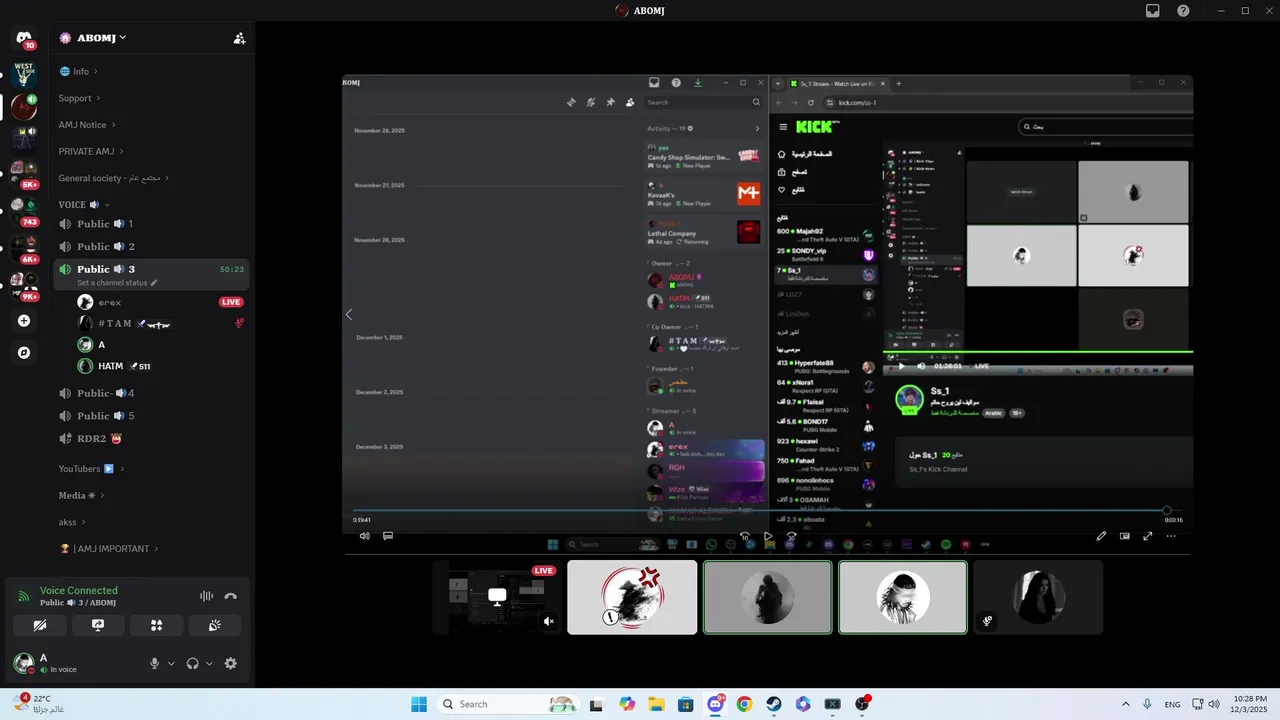1280x720 pixels.
Task: Open Google Chrome from the taskbar
Action: pos(744,704)
